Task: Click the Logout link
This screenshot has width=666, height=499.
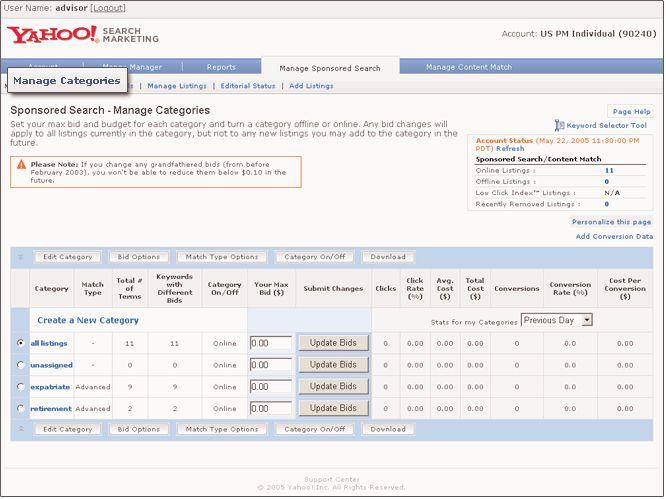Action: tap(108, 8)
